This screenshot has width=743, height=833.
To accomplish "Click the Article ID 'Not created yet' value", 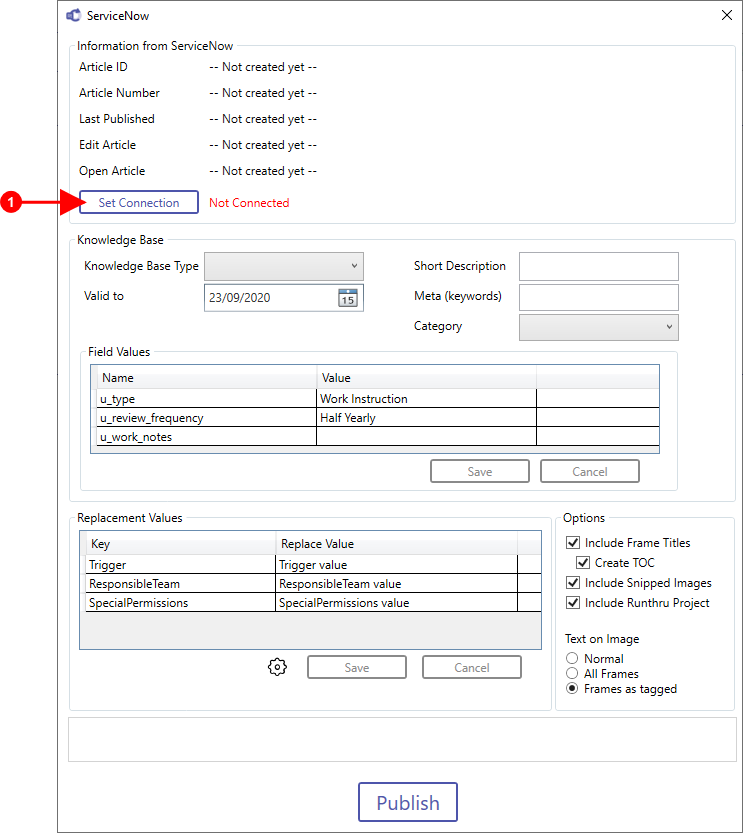I will point(263,67).
